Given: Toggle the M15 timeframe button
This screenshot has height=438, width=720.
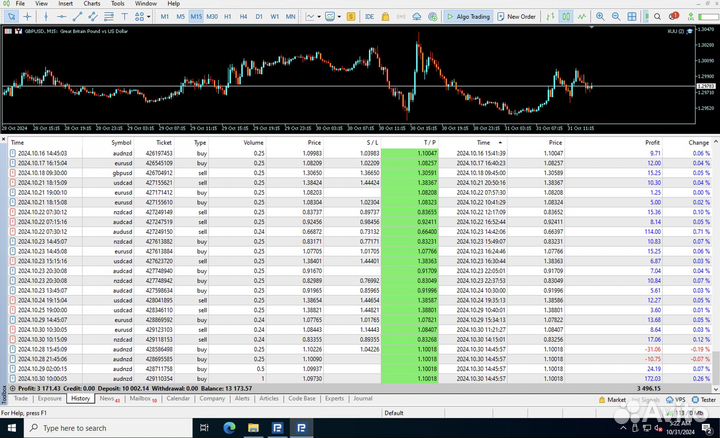Looking at the screenshot, I should pos(196,17).
